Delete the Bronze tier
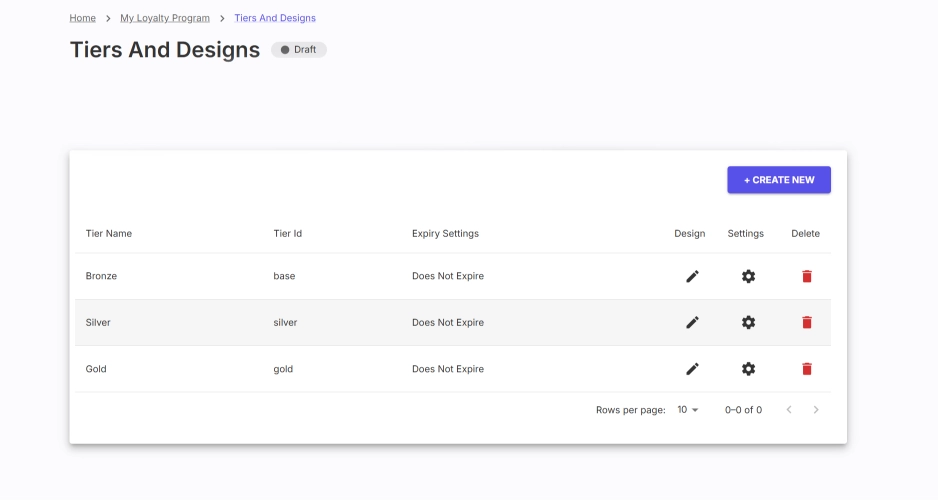 (807, 276)
